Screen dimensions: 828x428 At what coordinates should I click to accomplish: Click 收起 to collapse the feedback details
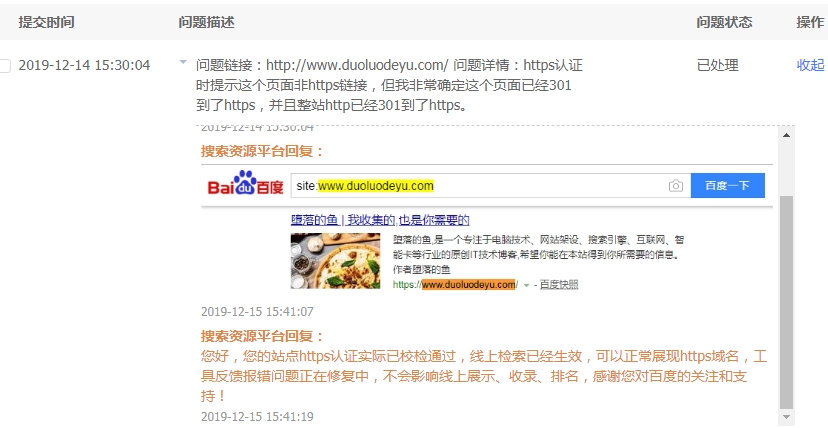pos(811,65)
